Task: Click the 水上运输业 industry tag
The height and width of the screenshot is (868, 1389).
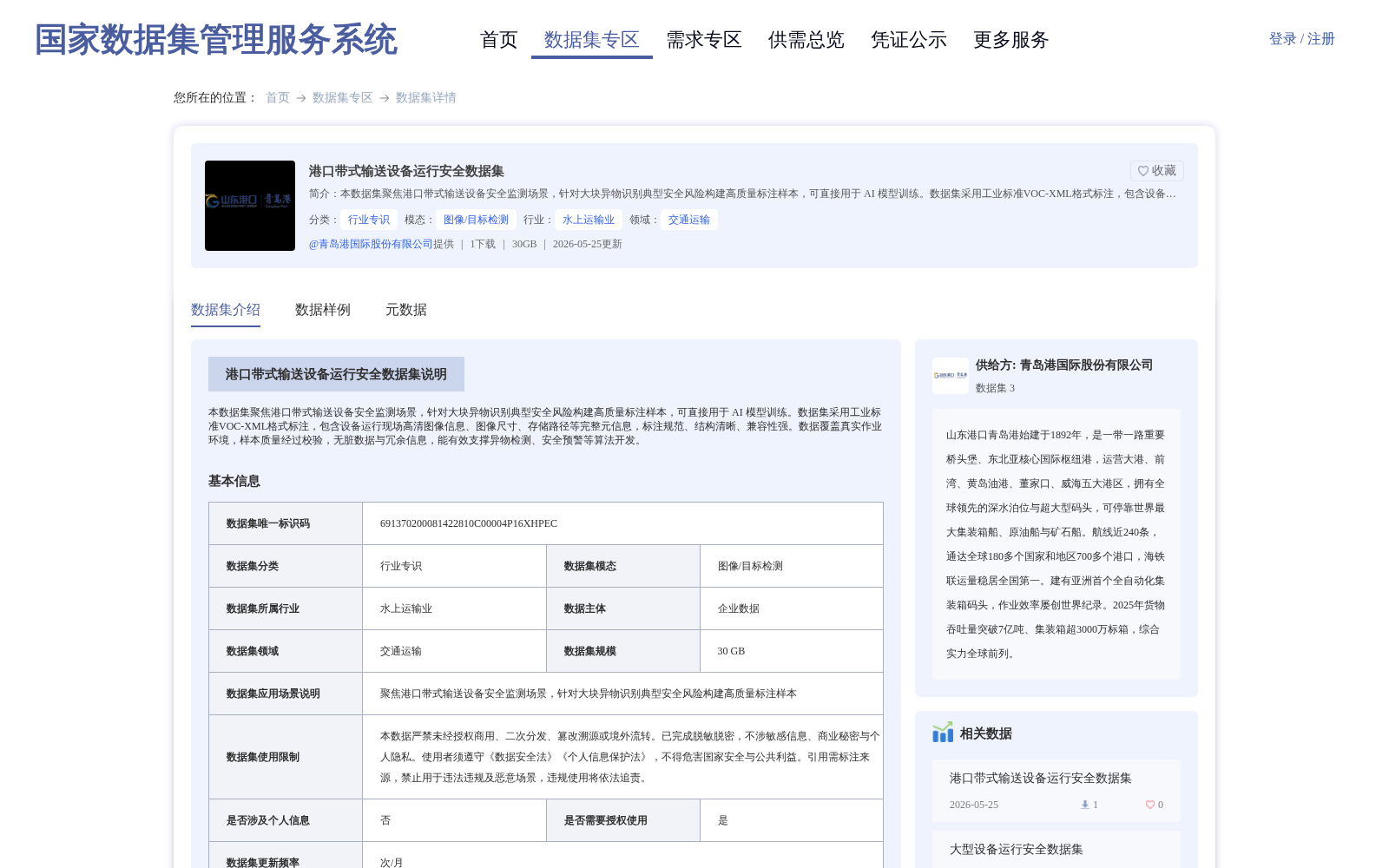Action: point(589,220)
